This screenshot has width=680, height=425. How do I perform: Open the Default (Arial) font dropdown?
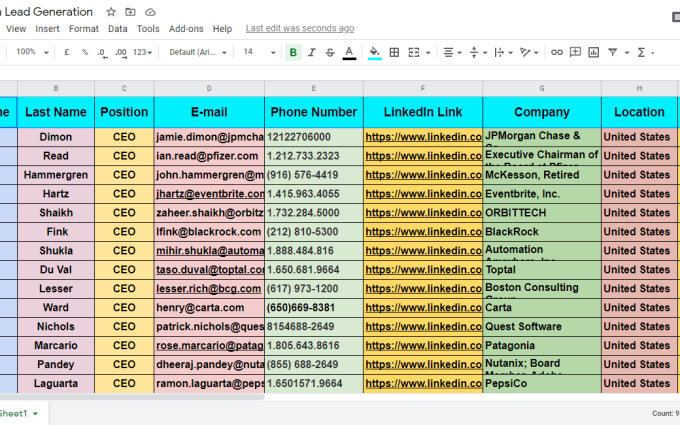(197, 52)
